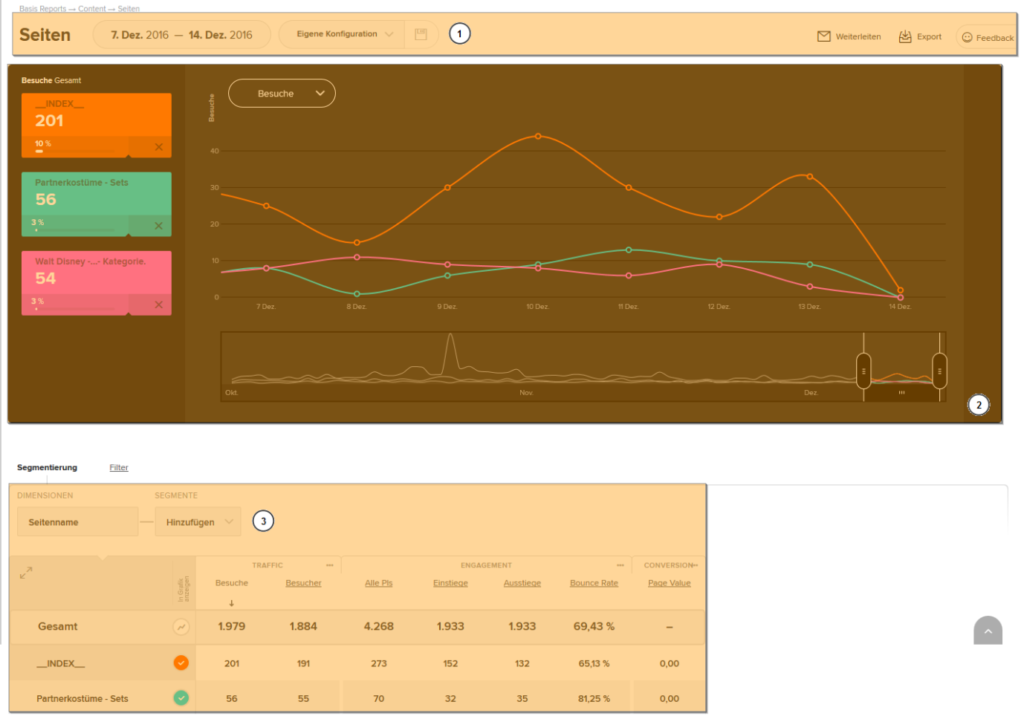
Task: Click 10 Dez. orange peak data point
Action: pyautogui.click(x=538, y=136)
